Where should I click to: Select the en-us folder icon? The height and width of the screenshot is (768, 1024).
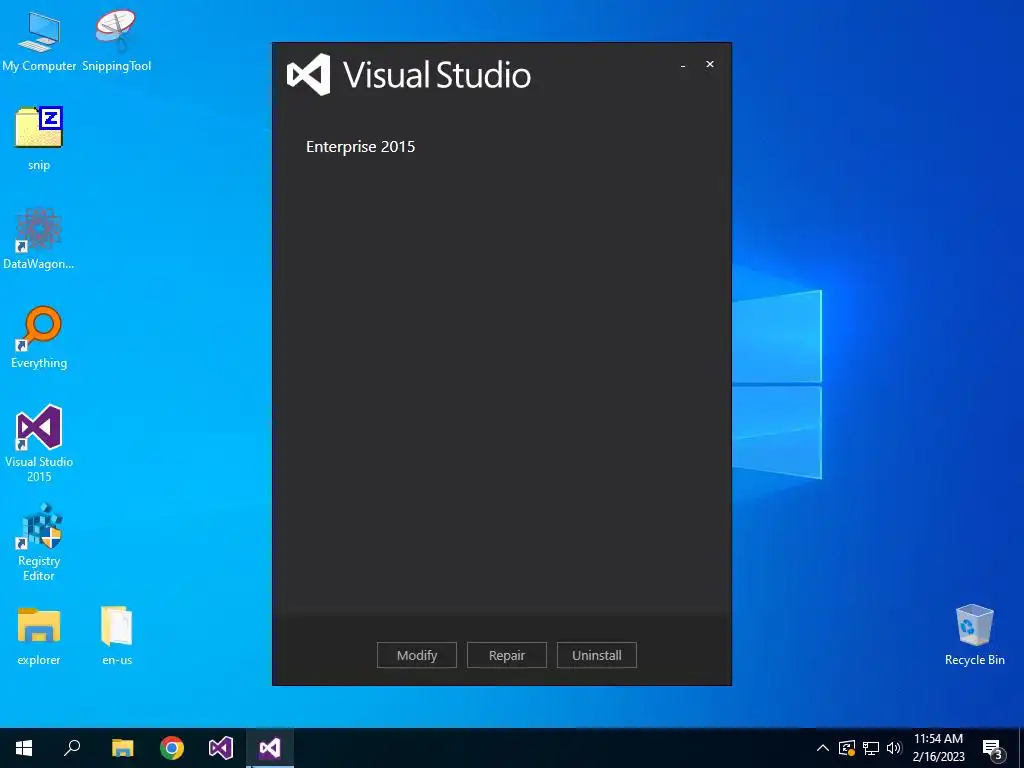117,636
